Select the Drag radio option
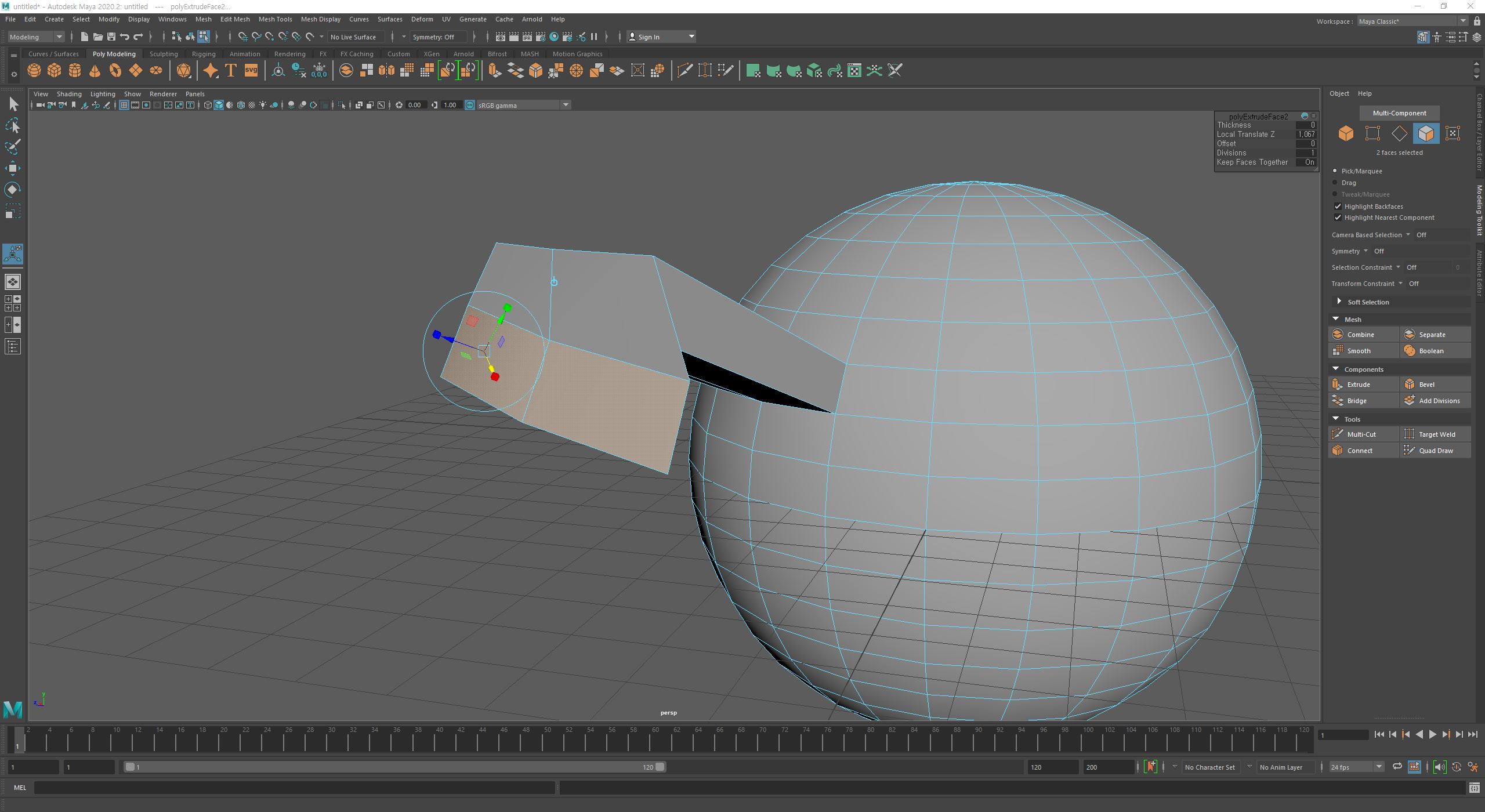Screen dimensions: 1485x812 [x=1335, y=183]
